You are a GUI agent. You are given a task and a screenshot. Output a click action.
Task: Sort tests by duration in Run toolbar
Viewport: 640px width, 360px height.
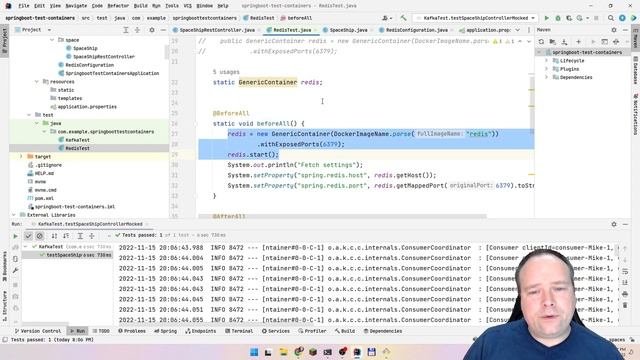(66, 236)
